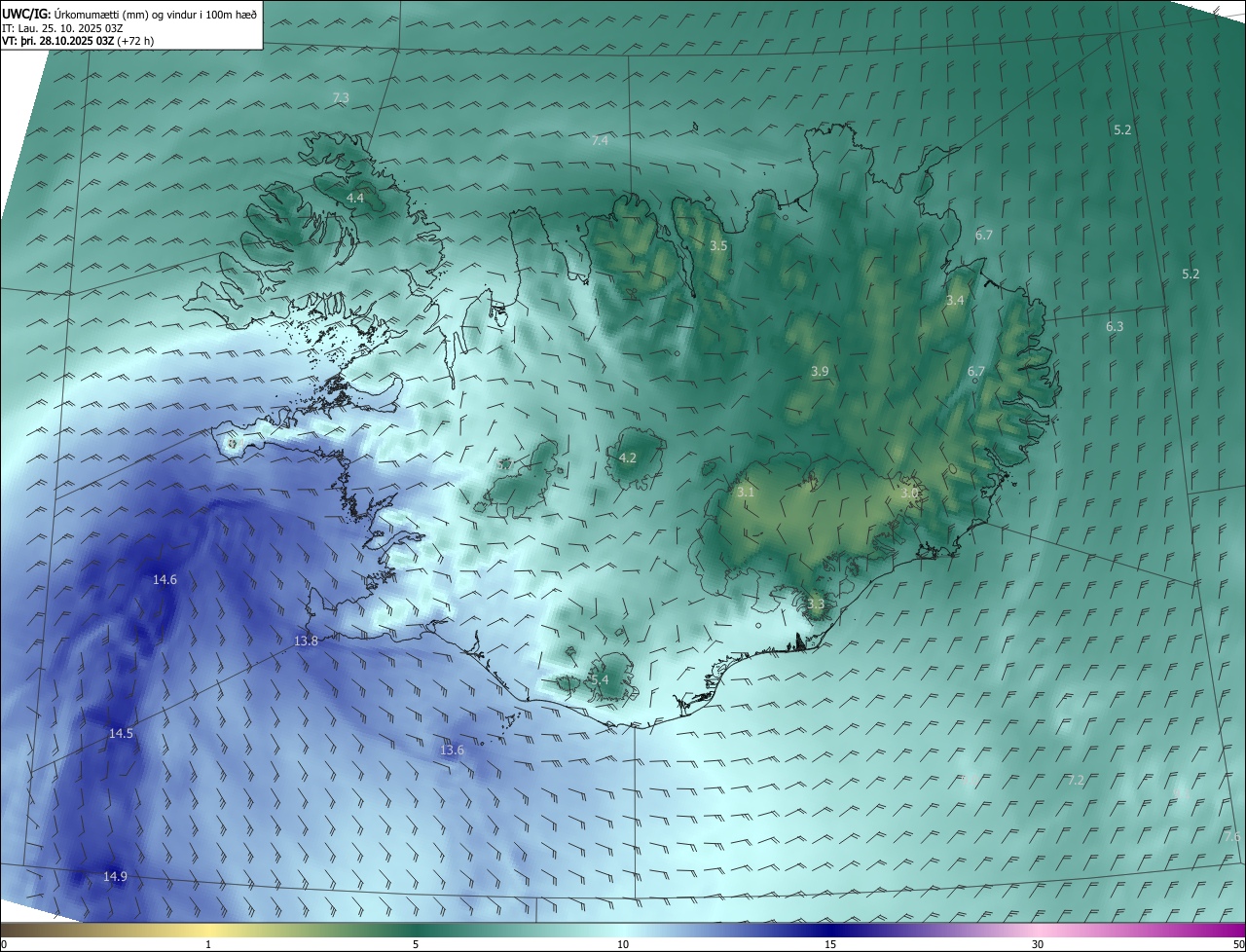Viewport: 1246px width, 952px height.
Task: Click the 4.2 value on the glacier
Action: [x=628, y=458]
